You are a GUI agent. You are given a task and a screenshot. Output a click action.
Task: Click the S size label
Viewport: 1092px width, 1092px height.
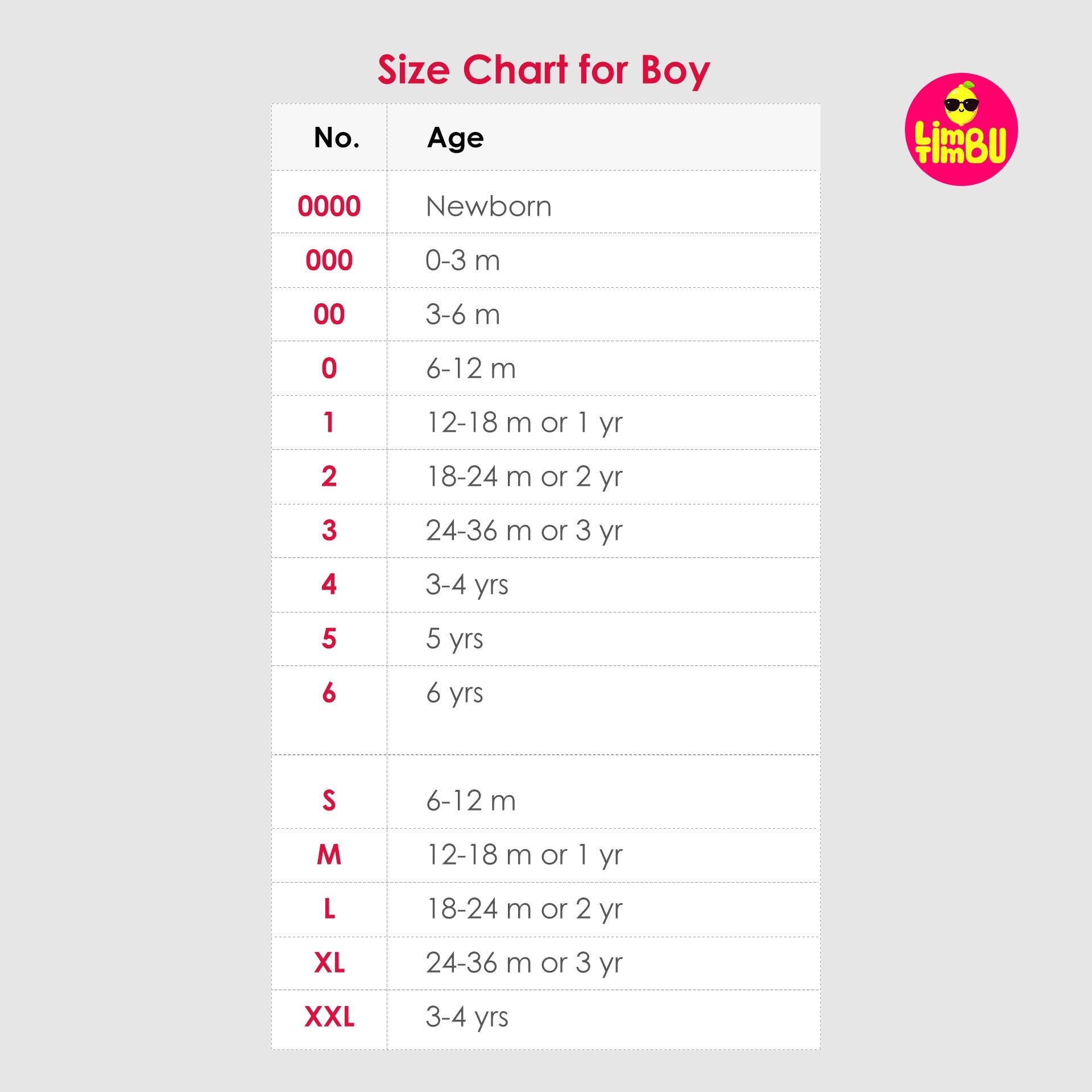pyautogui.click(x=329, y=801)
